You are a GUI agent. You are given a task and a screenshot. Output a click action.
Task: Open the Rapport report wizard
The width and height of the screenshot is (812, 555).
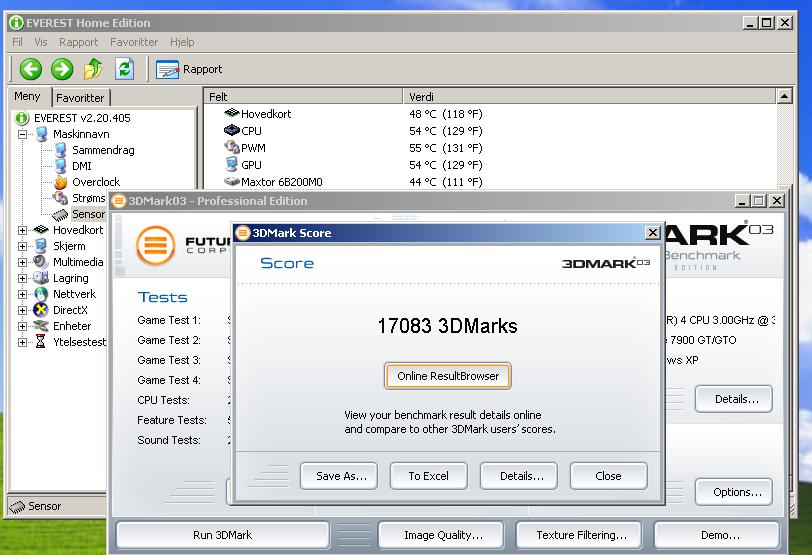[x=189, y=69]
